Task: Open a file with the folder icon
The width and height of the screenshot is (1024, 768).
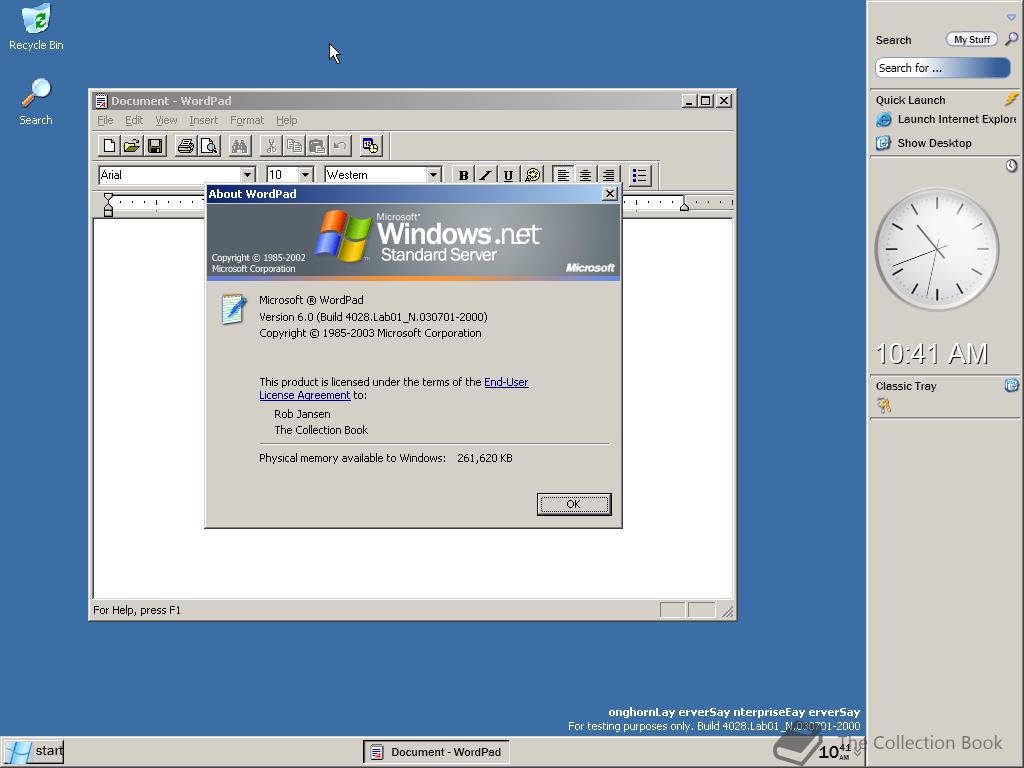Action: 132,146
